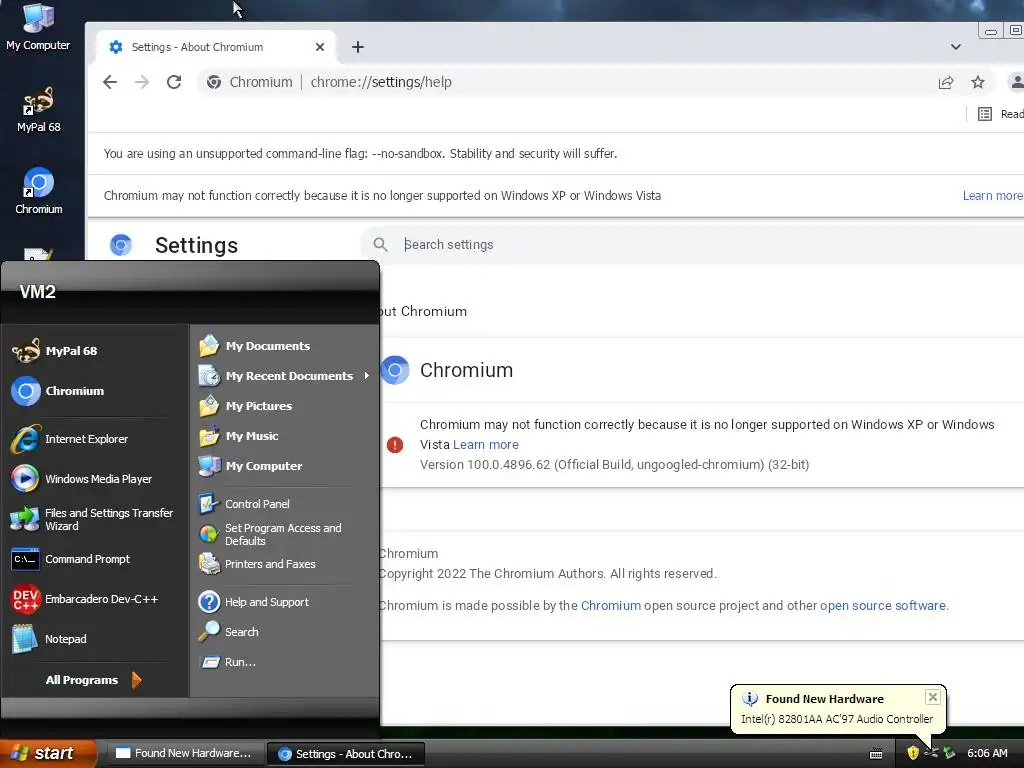Click the browser forward arrow
1024x768 pixels.
[142, 82]
